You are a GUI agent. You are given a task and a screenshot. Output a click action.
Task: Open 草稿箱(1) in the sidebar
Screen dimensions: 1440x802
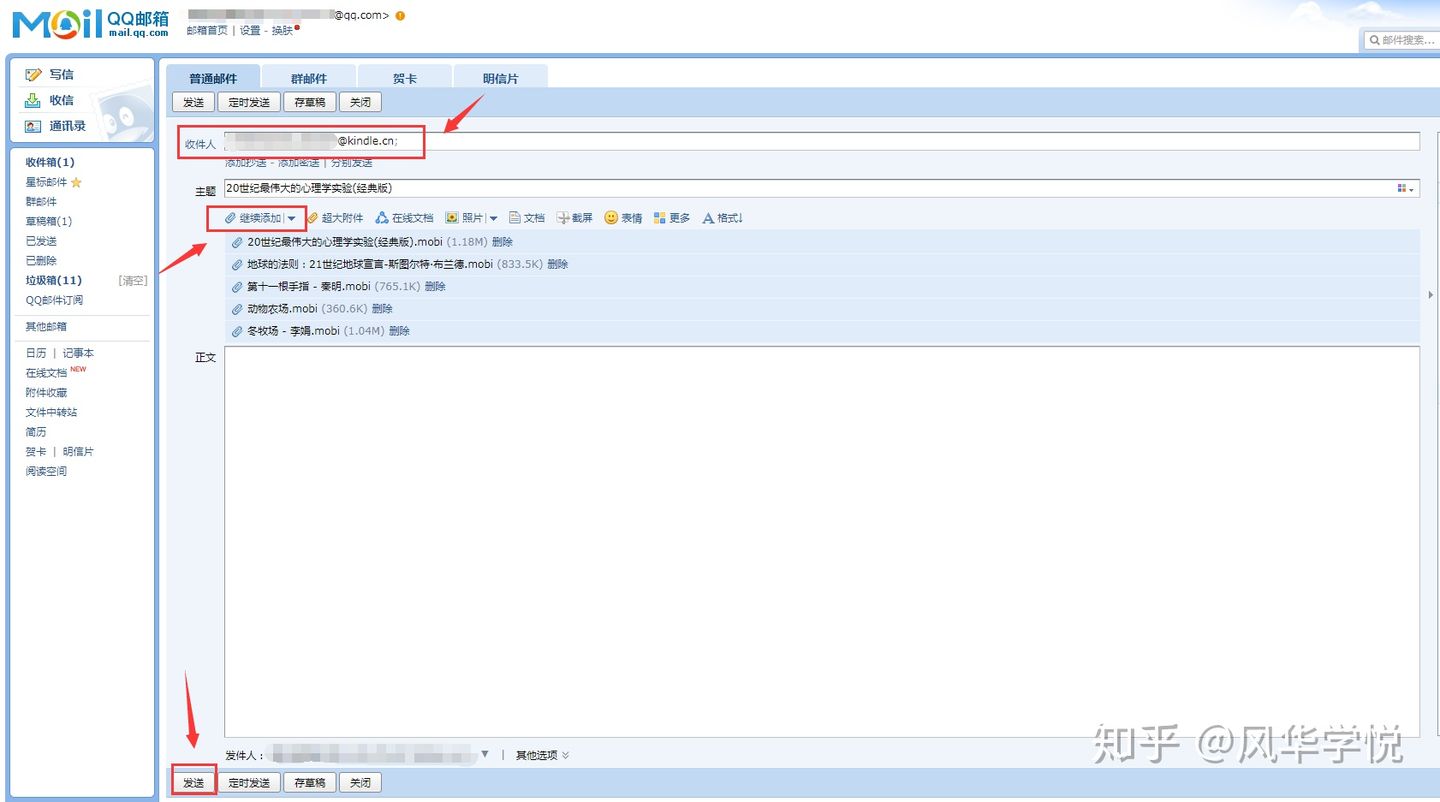49,221
